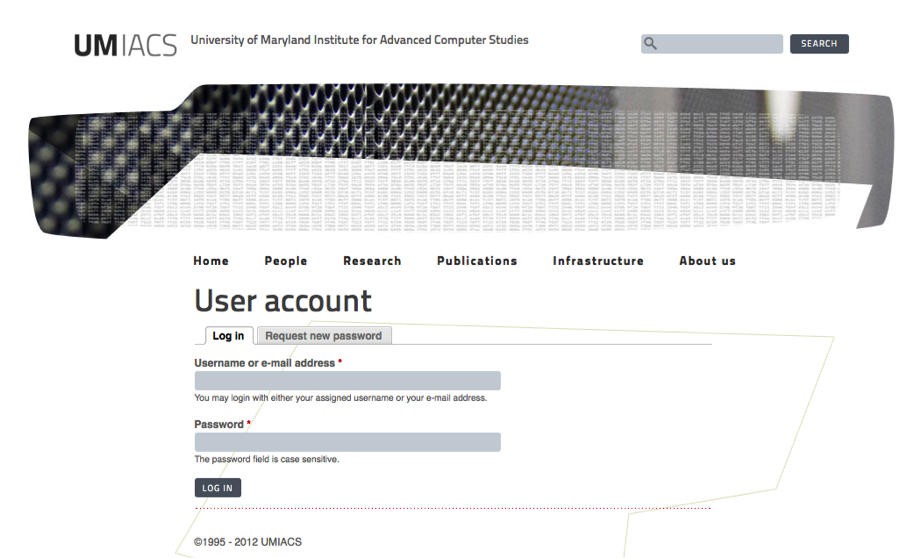Navigate to Publications
This screenshot has height=558, width=900.
coord(477,261)
